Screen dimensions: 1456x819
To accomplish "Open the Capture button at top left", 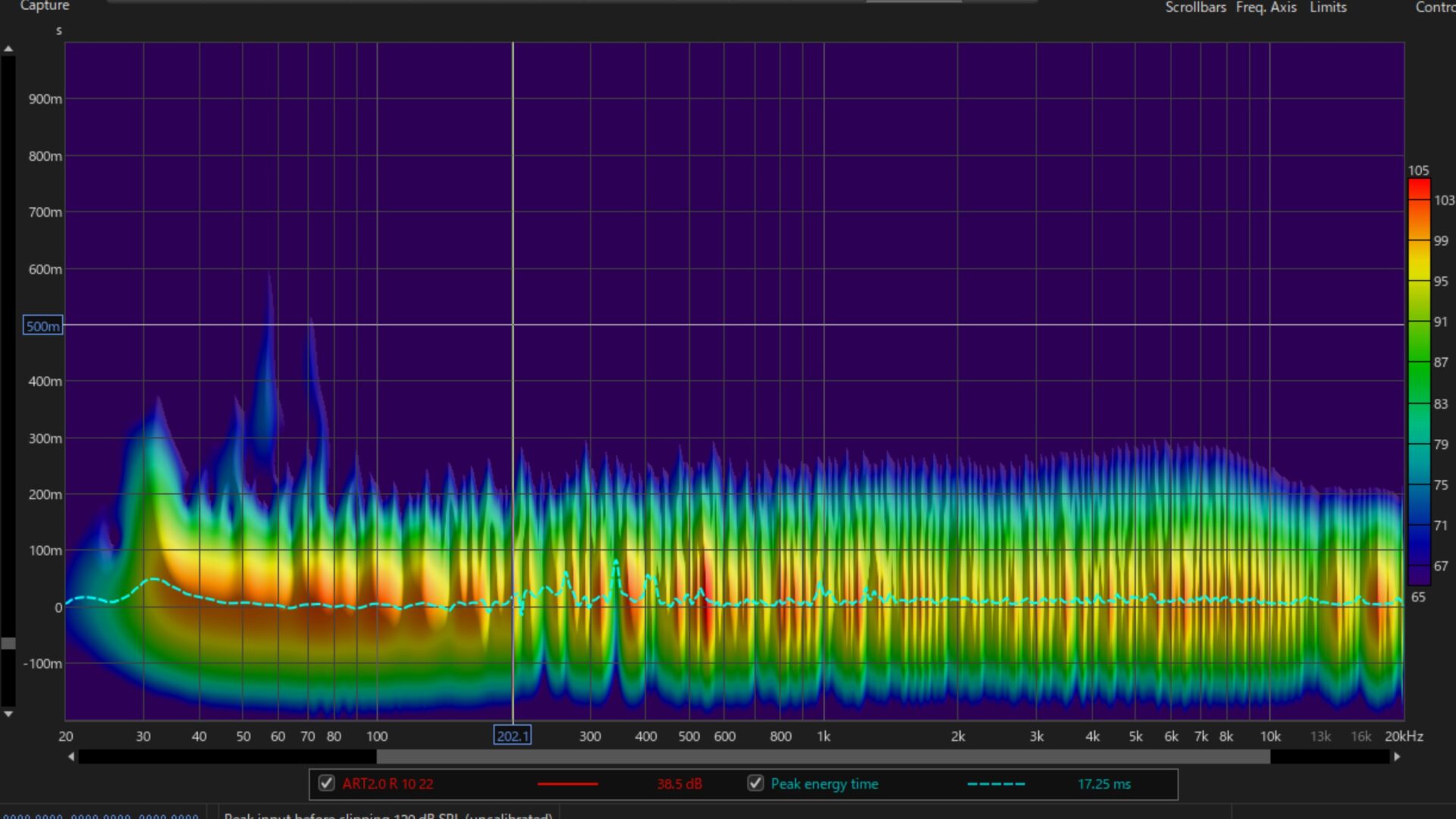I will 44,6.
